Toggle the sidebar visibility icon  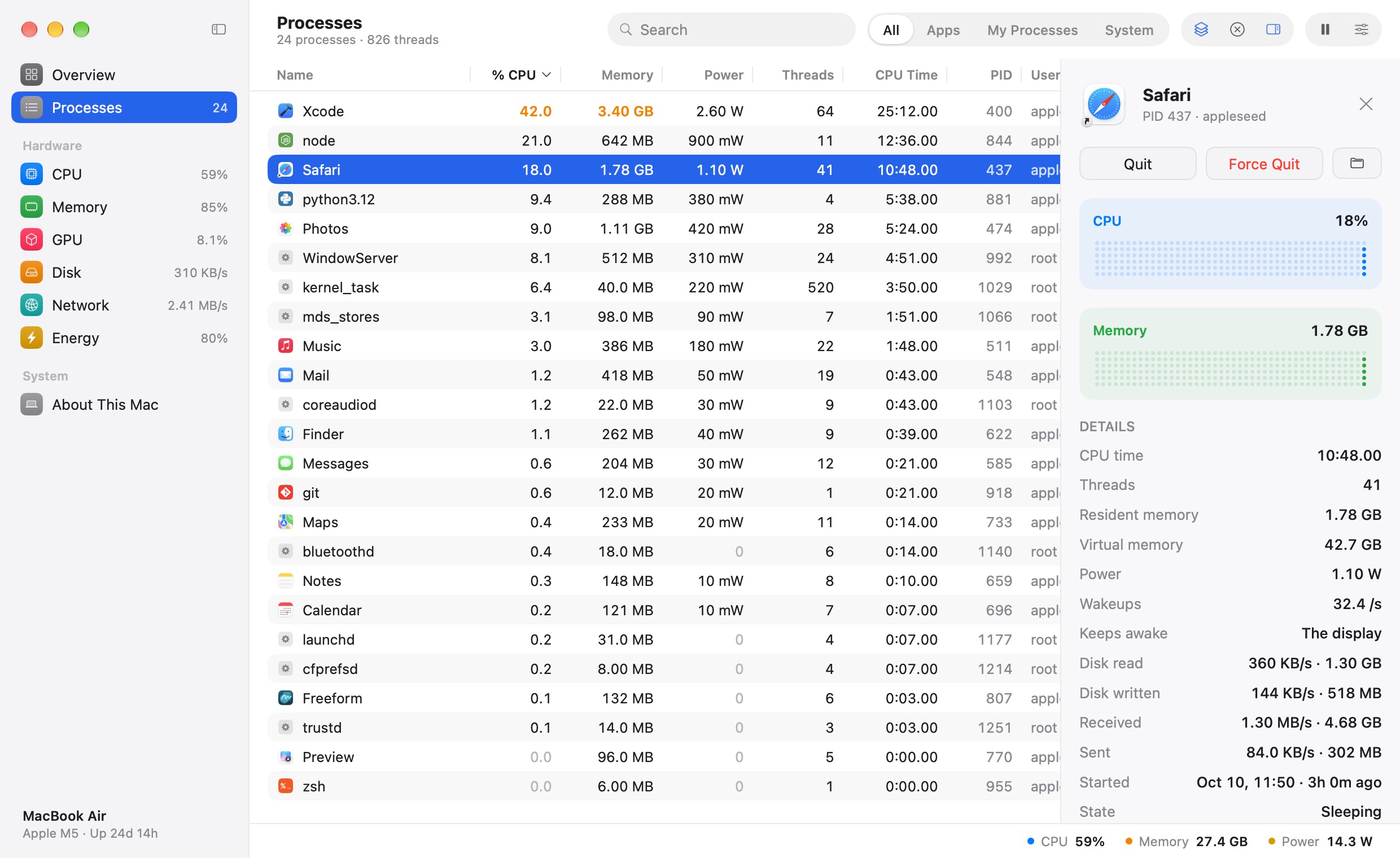[x=219, y=29]
